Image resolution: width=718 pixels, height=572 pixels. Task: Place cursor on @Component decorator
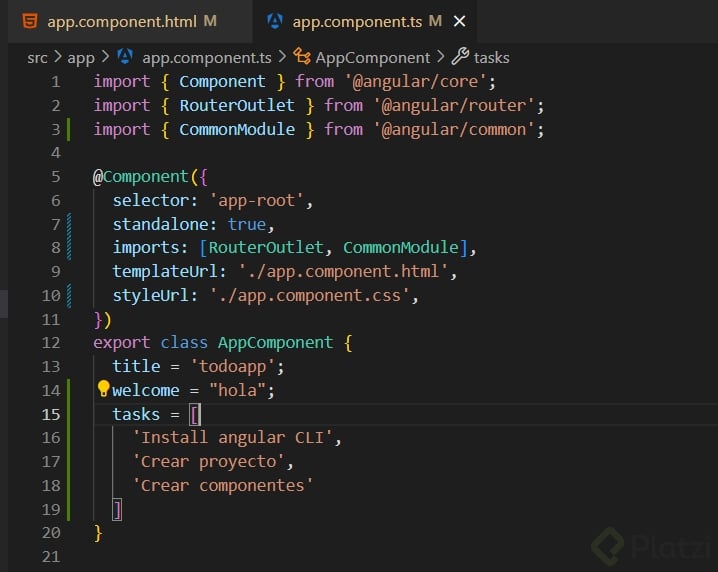click(x=141, y=177)
